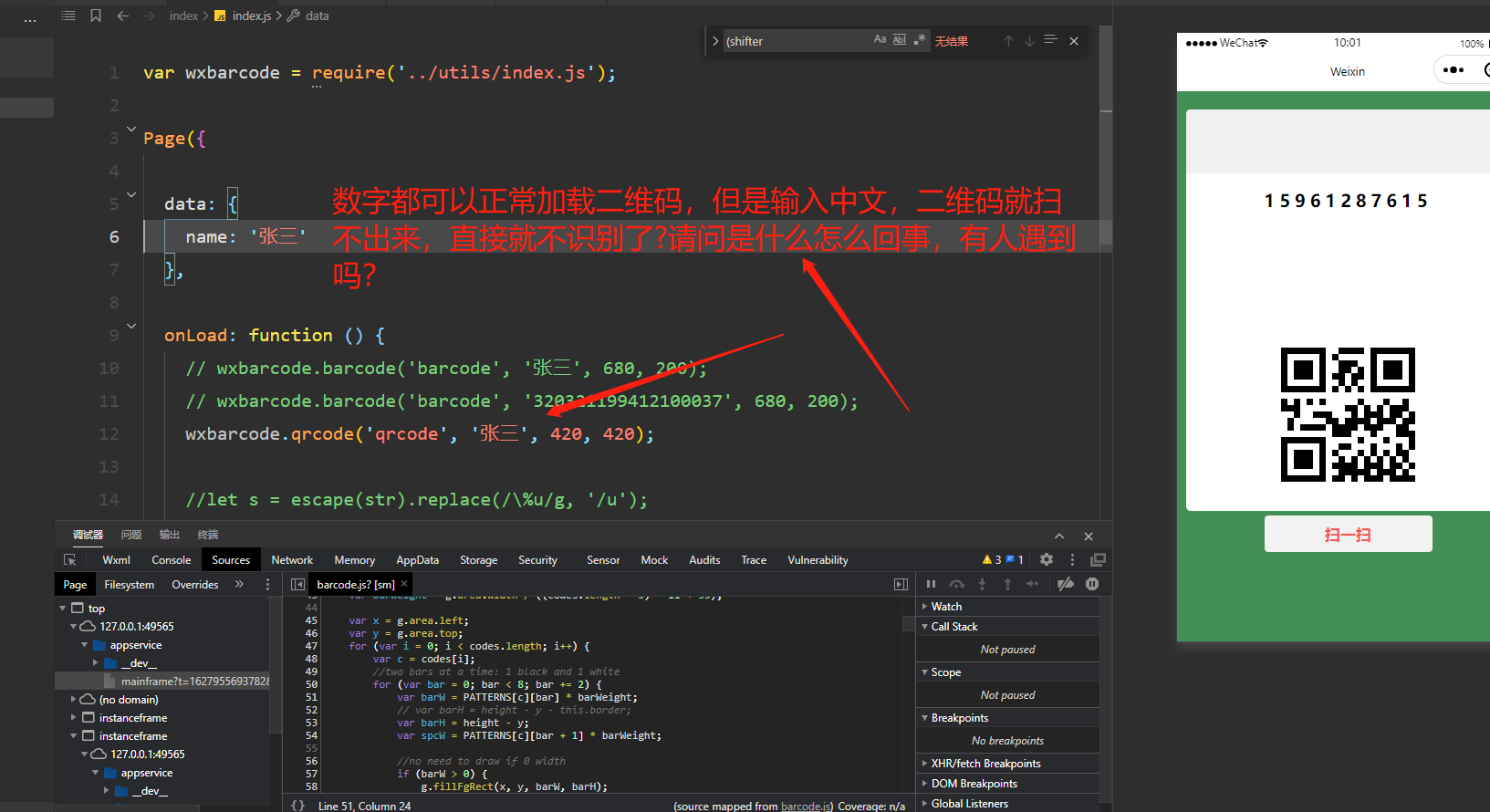Open the Storage devtools tab
Screen dimensions: 1490x812
tap(479, 560)
